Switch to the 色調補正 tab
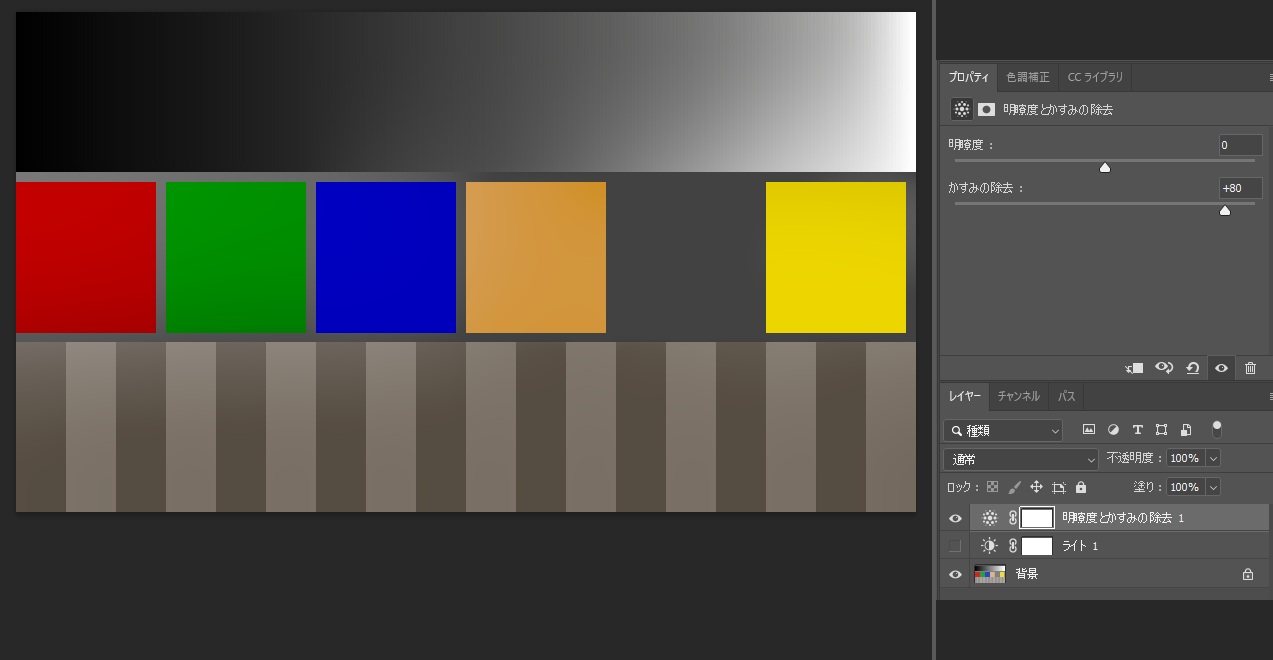 click(1028, 77)
